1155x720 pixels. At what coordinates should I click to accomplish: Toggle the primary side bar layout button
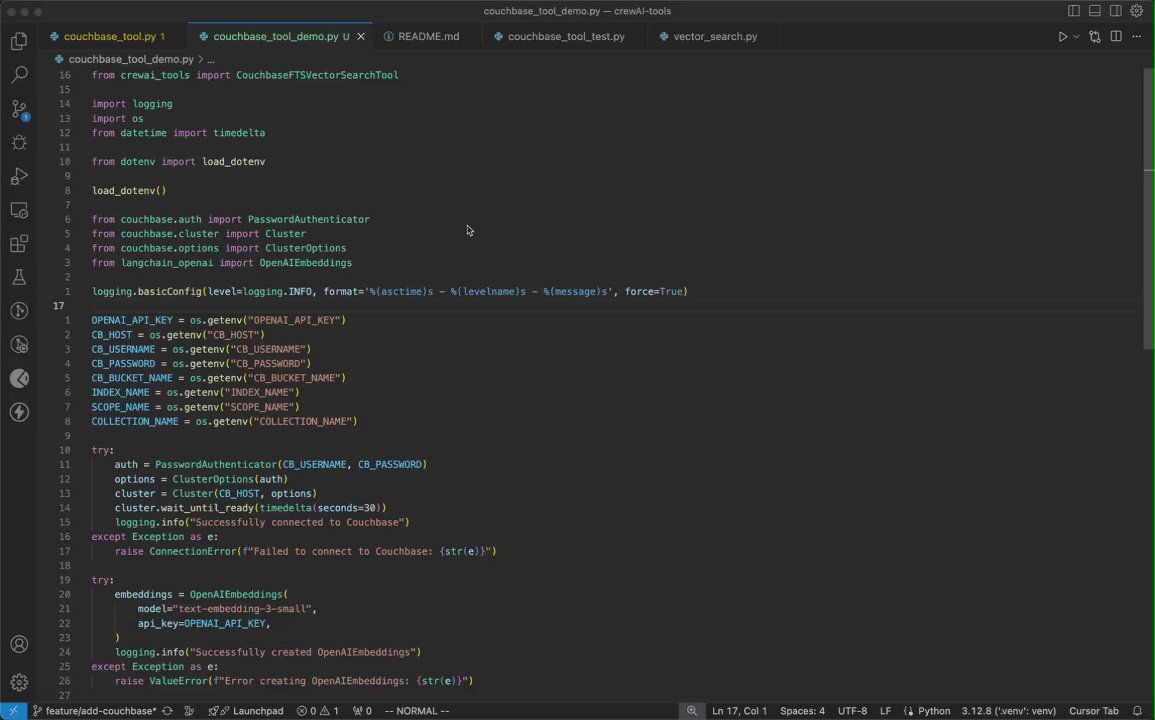[1073, 11]
